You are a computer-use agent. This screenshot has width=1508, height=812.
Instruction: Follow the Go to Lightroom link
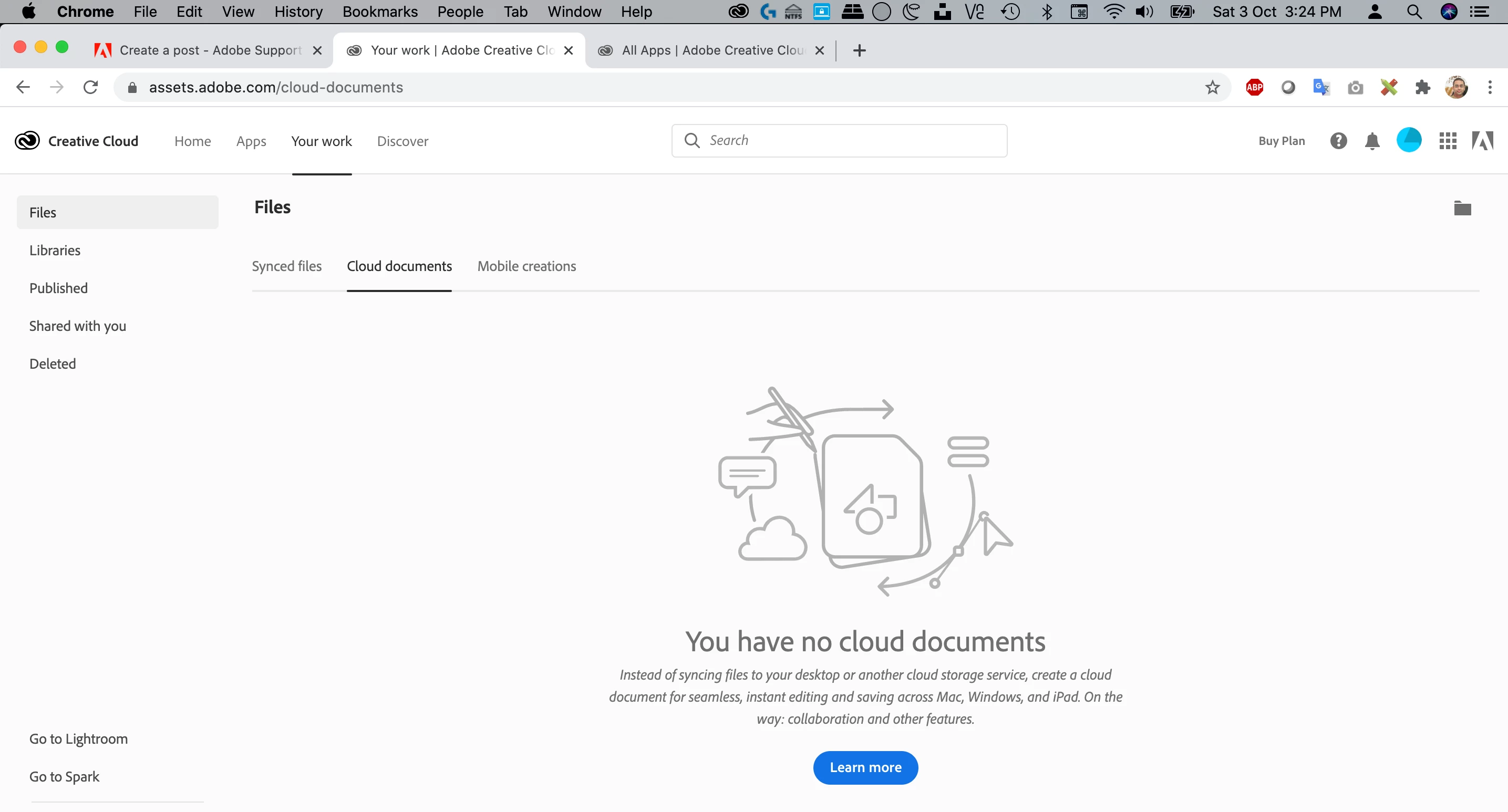coord(78,739)
